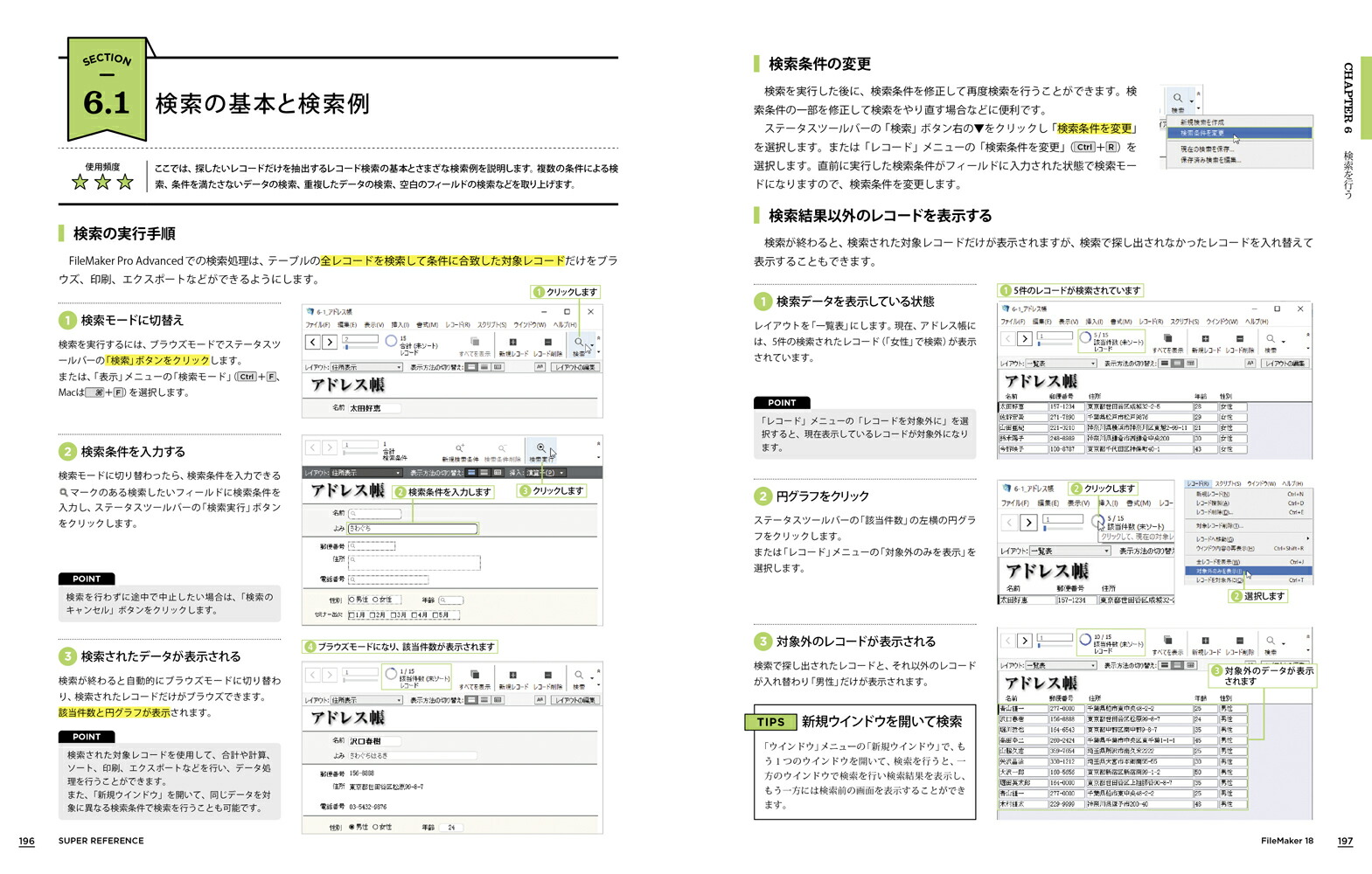Open 住所表示 layout dropdown in the 1/15 window
This screenshot has width=1372, height=874.
(x=366, y=700)
